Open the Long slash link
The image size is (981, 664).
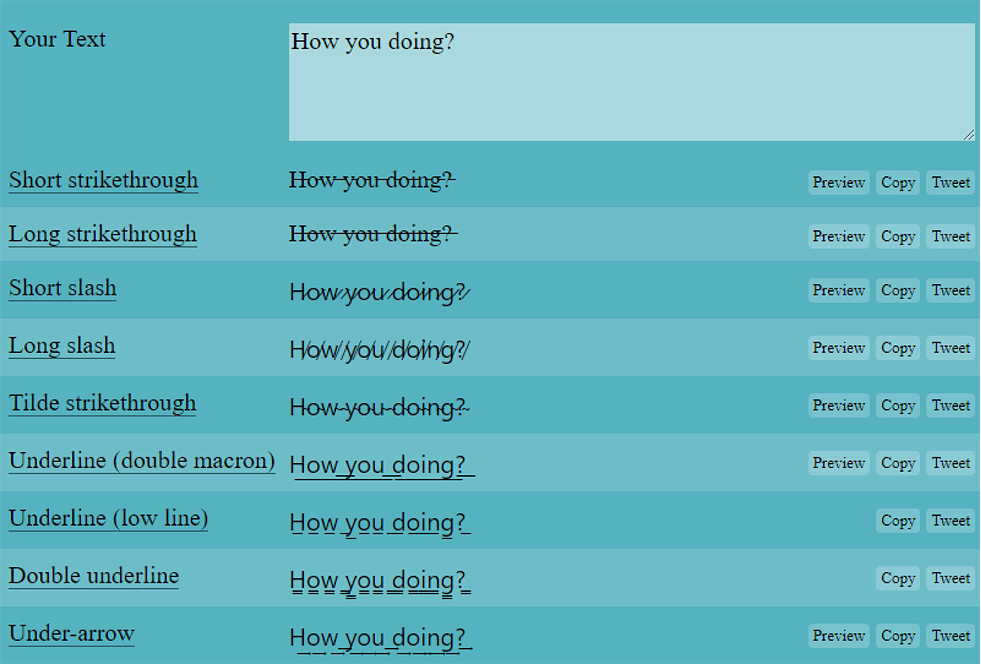pyautogui.click(x=62, y=346)
